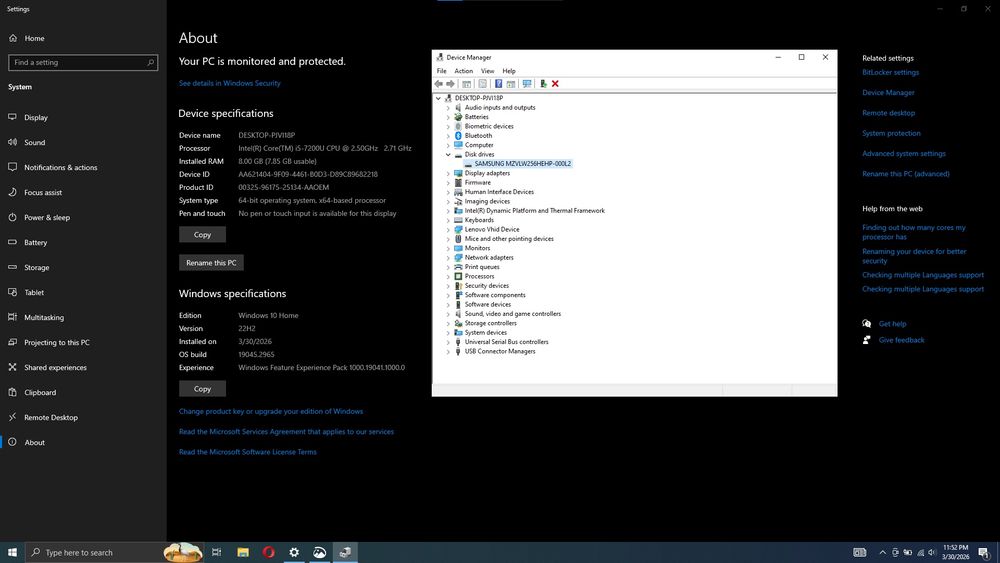Open the Help menu in Device Manager

tap(509, 71)
